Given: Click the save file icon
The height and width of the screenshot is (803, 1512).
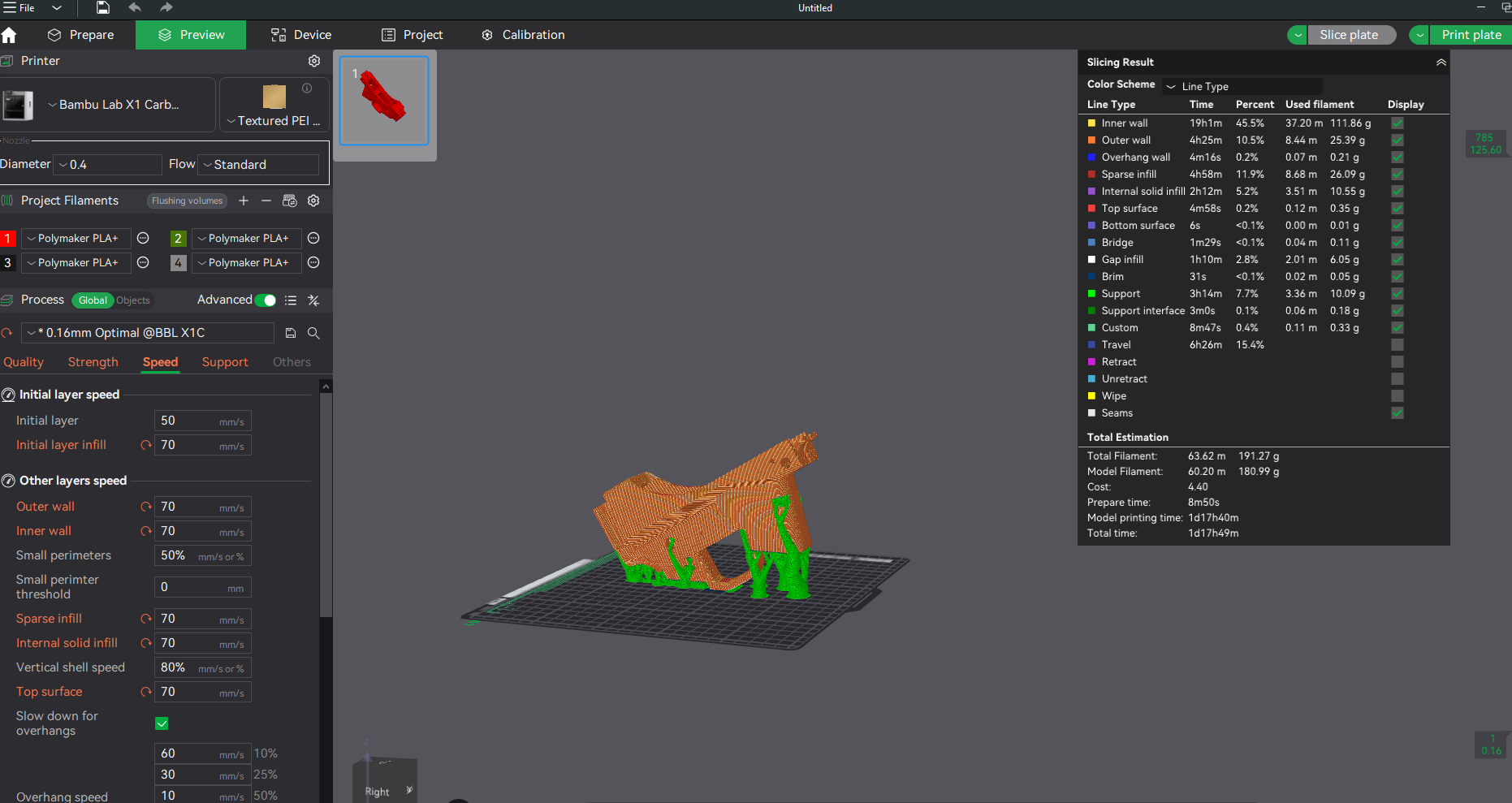Looking at the screenshot, I should point(103,8).
